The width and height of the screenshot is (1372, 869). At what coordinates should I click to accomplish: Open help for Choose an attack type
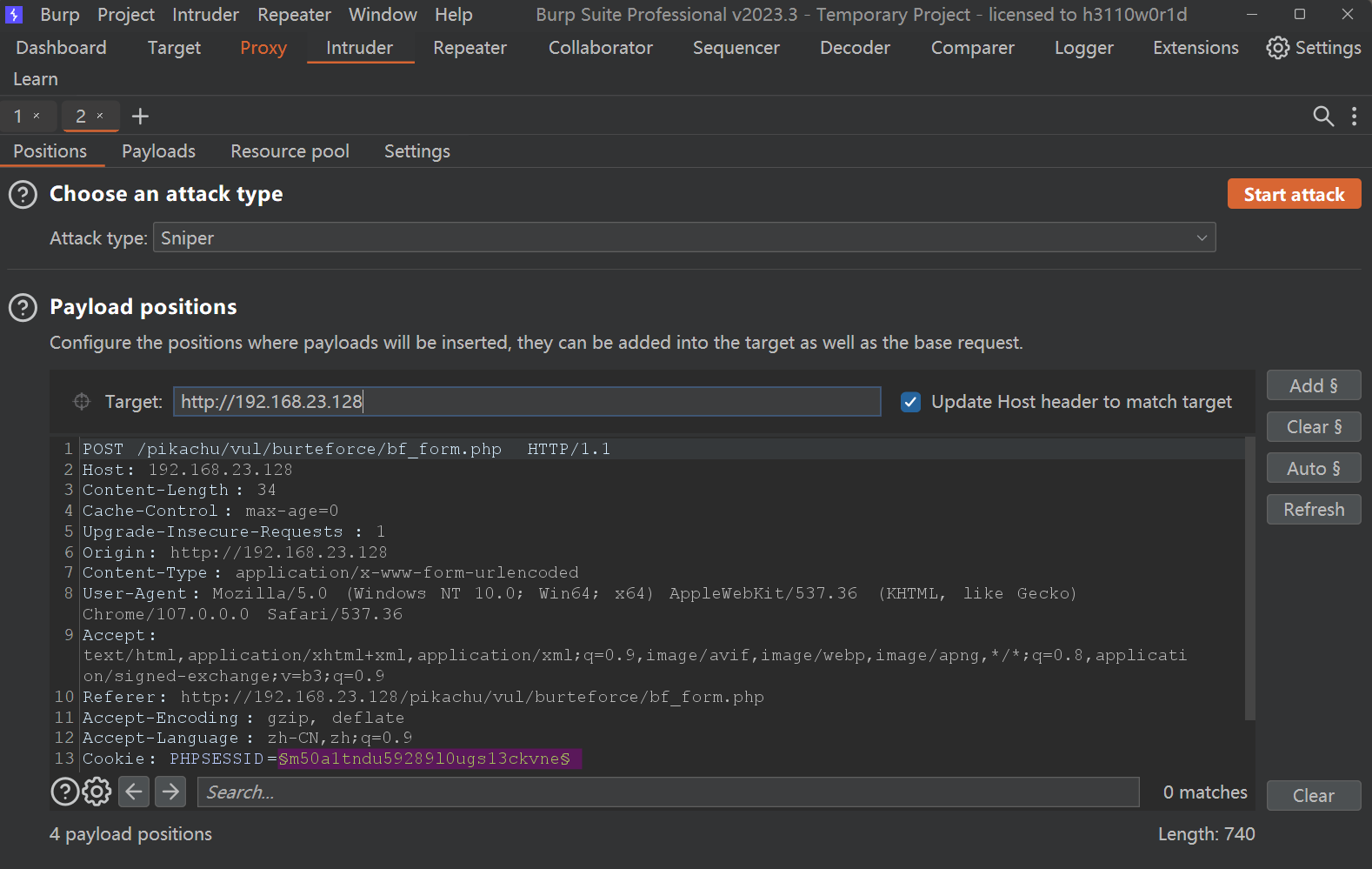click(23, 194)
